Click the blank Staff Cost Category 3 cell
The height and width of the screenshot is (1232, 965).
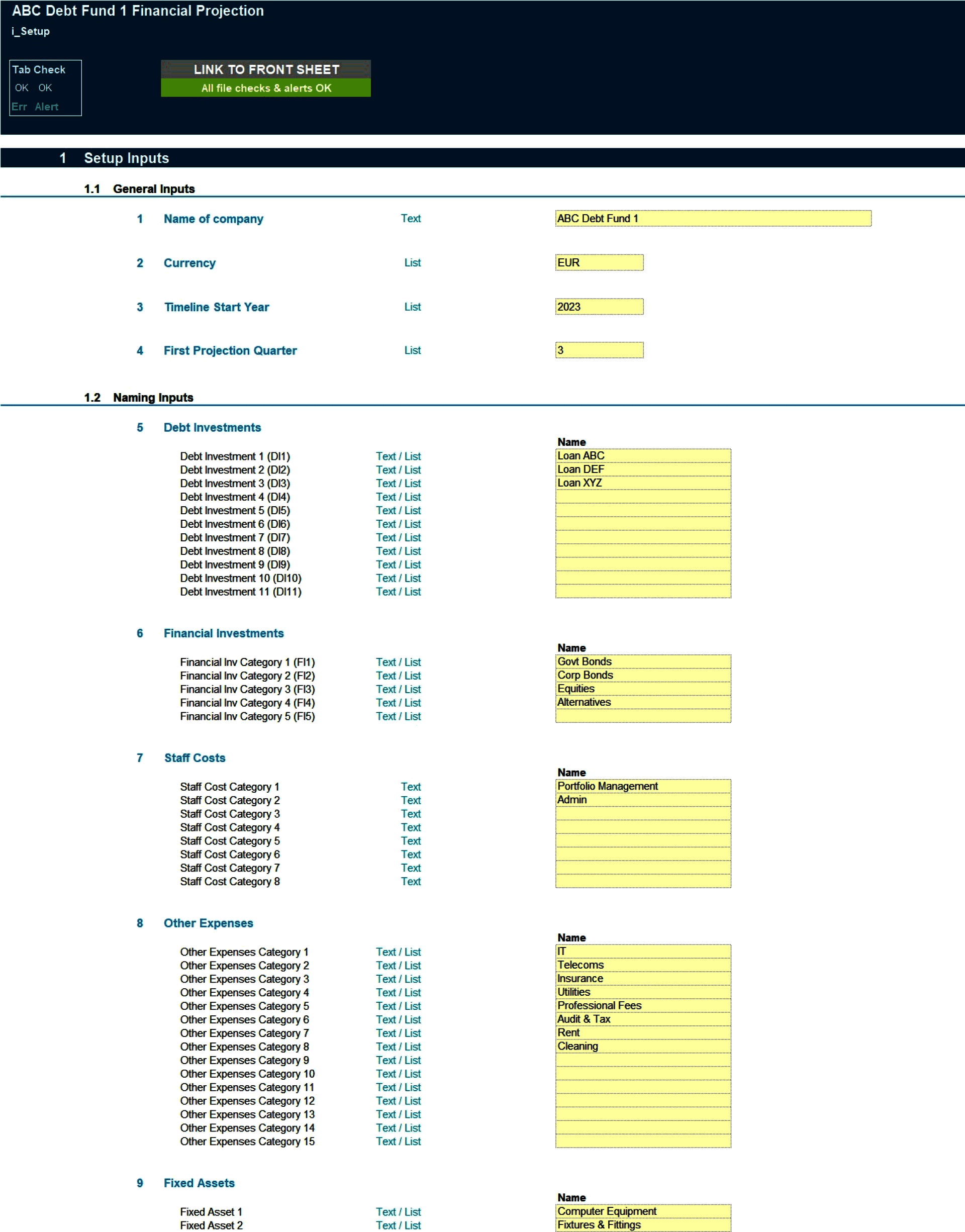(642, 813)
